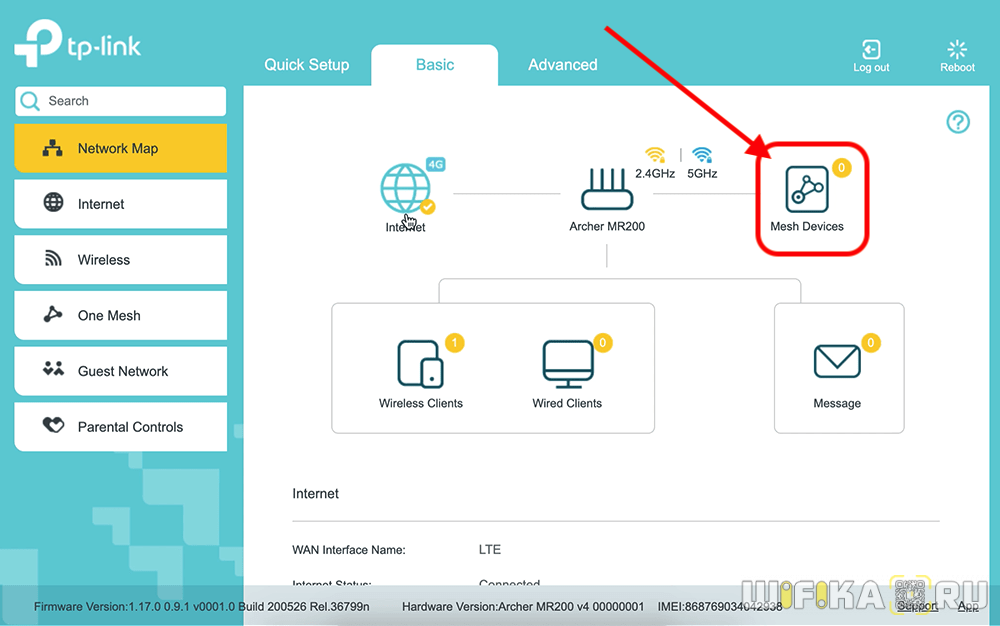This screenshot has width=1000, height=626.
Task: Click the 2.4GHz Wi-Fi icon
Action: coord(655,155)
